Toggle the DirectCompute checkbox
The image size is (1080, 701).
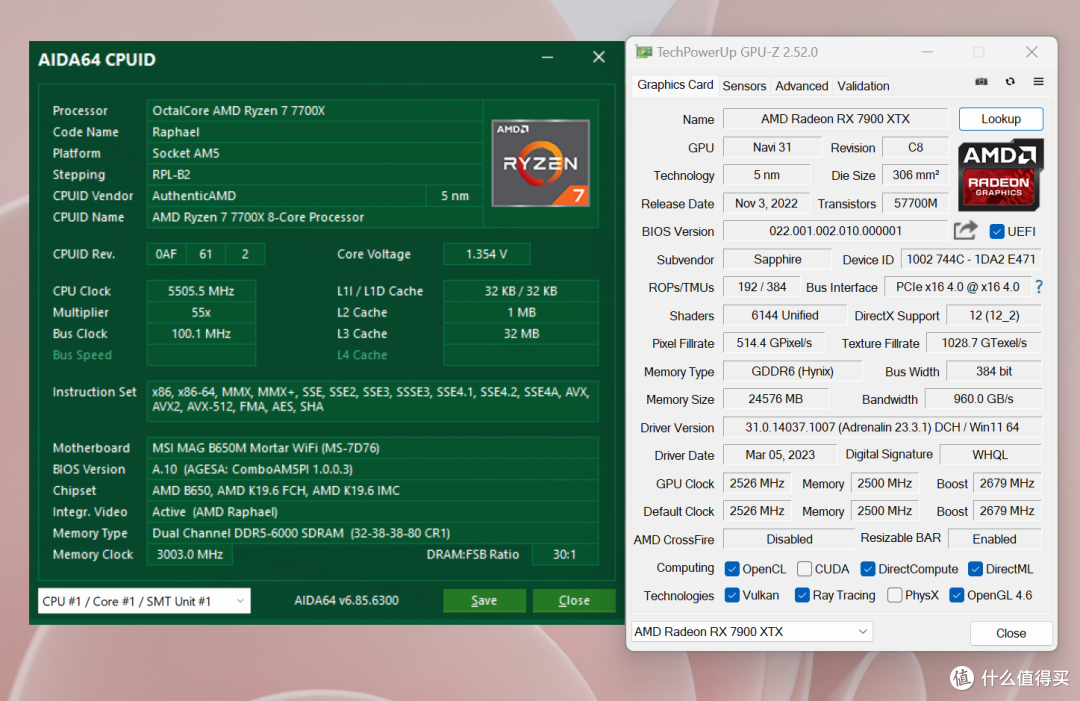click(868, 569)
